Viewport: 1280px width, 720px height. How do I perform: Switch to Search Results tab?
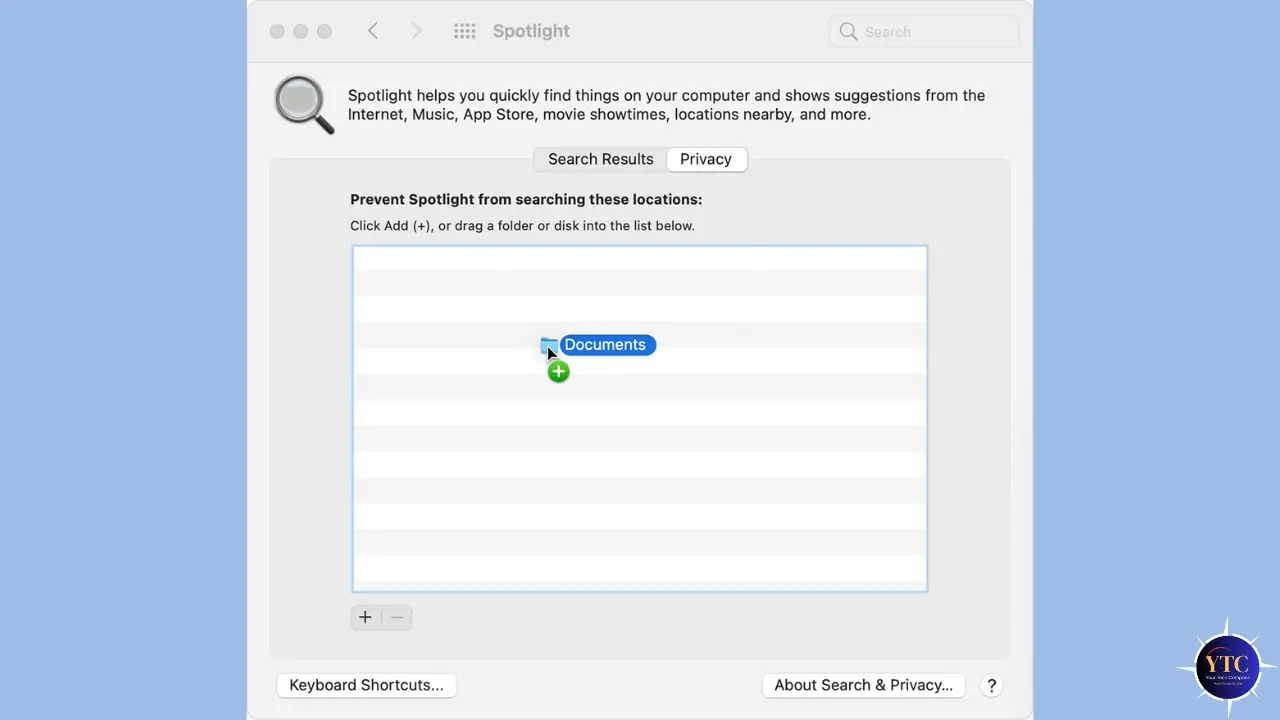pos(600,159)
